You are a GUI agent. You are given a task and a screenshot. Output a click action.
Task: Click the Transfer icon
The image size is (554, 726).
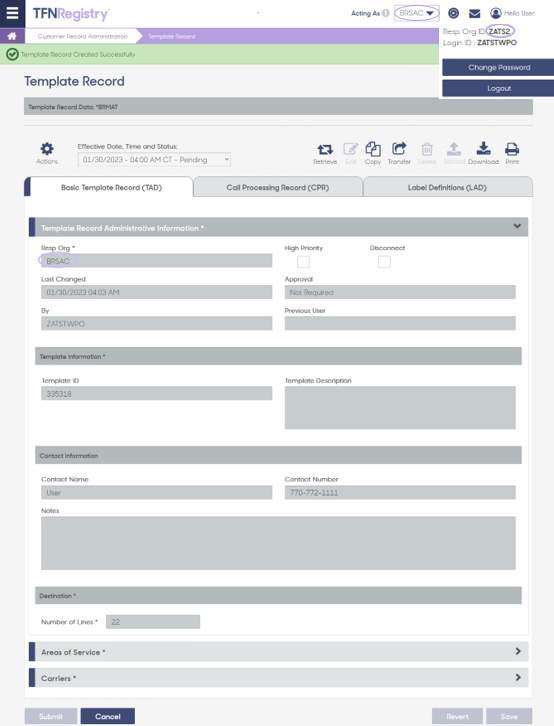tap(399, 154)
